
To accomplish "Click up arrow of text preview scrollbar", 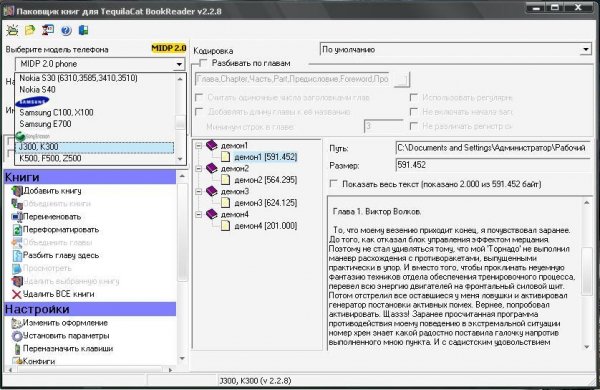I will 587,202.
